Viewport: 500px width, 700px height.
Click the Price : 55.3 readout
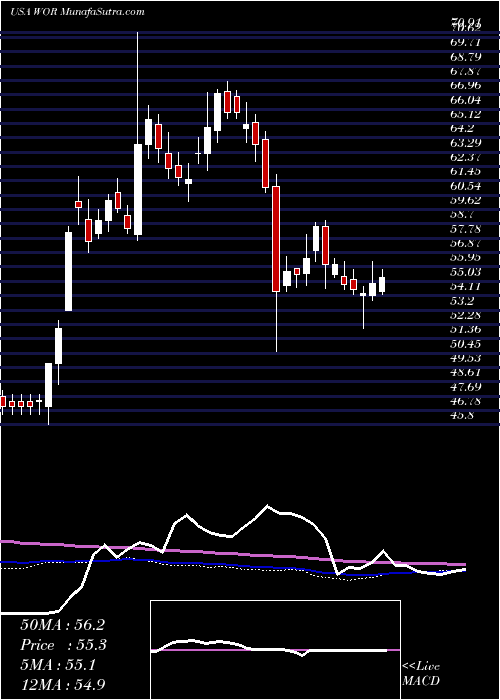(x=62, y=645)
